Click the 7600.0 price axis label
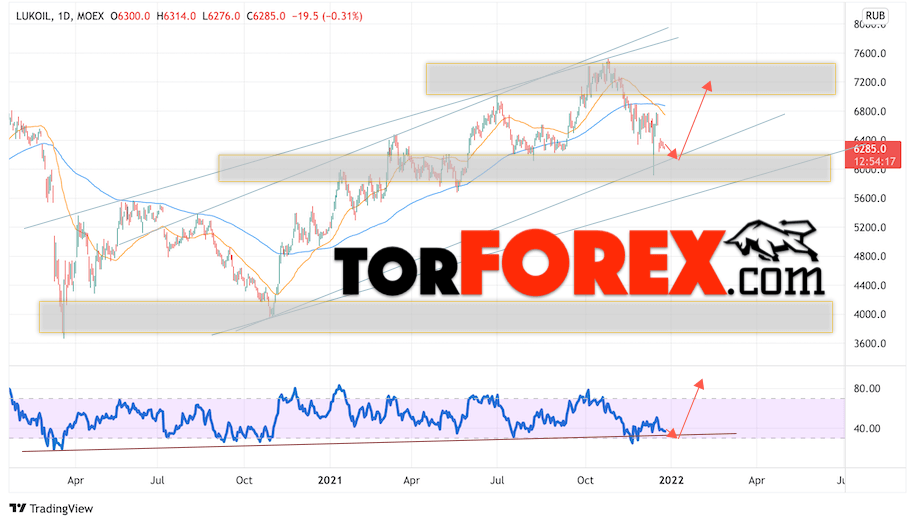Viewport: 915px width, 524px height. click(869, 54)
